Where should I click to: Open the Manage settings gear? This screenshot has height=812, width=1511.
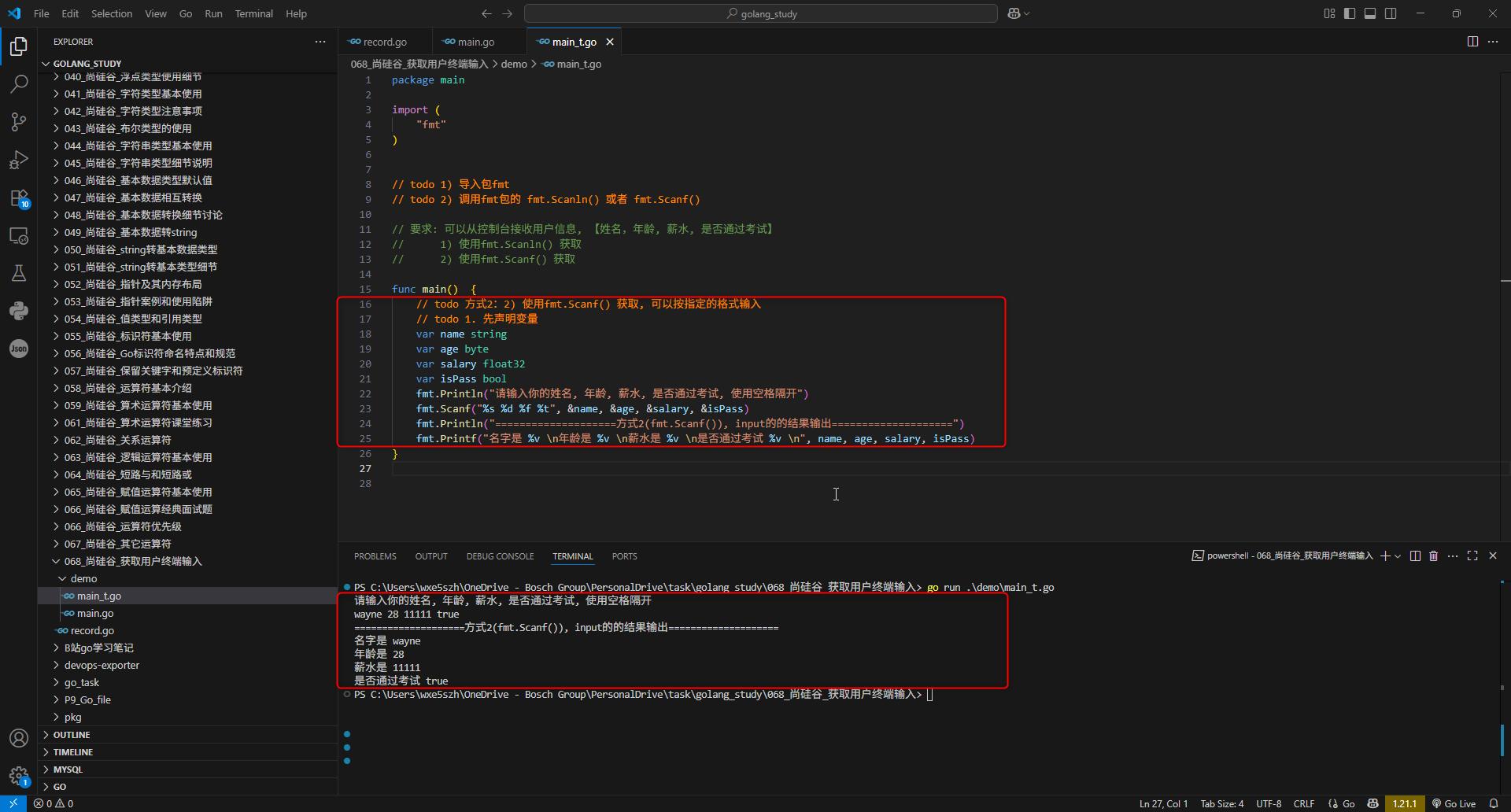(x=19, y=774)
